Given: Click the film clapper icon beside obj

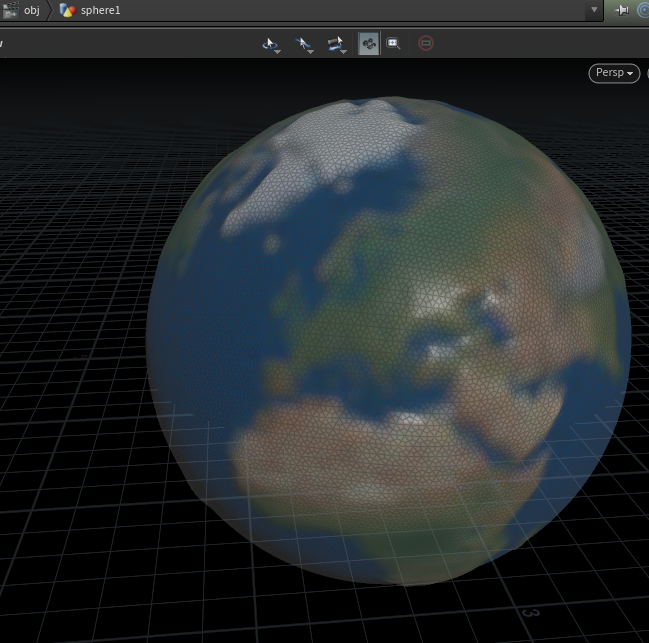Looking at the screenshot, I should [10, 10].
